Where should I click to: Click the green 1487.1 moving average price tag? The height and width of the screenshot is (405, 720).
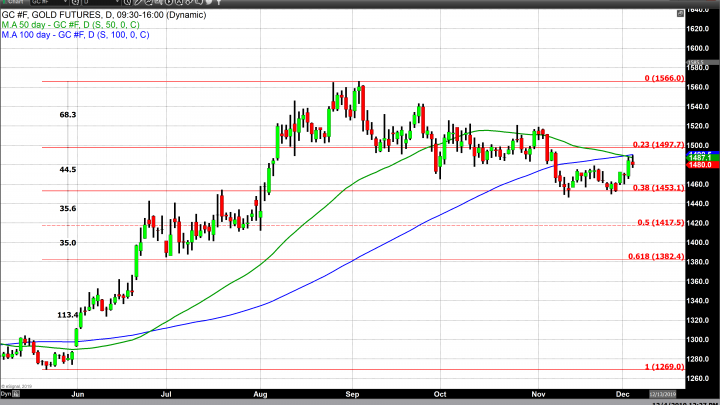pyautogui.click(x=700, y=158)
